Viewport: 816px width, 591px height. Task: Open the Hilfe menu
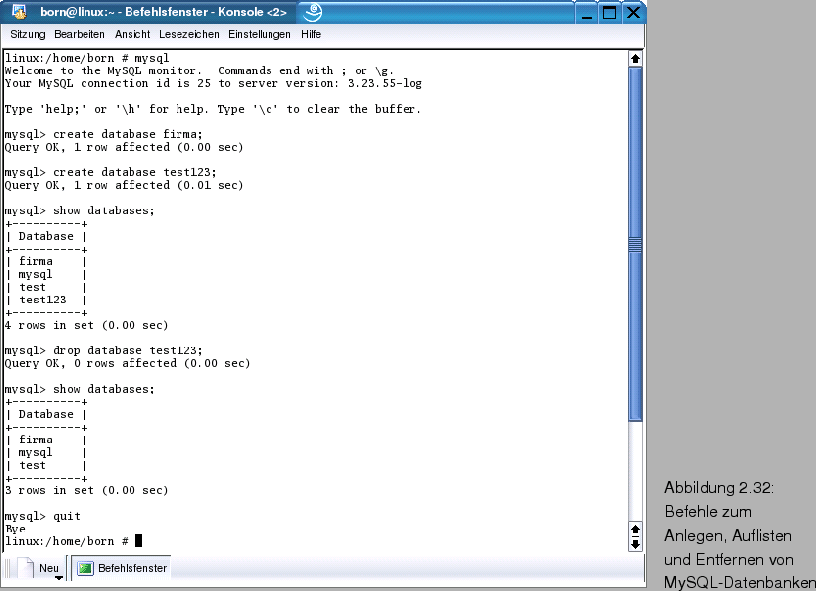click(x=310, y=33)
